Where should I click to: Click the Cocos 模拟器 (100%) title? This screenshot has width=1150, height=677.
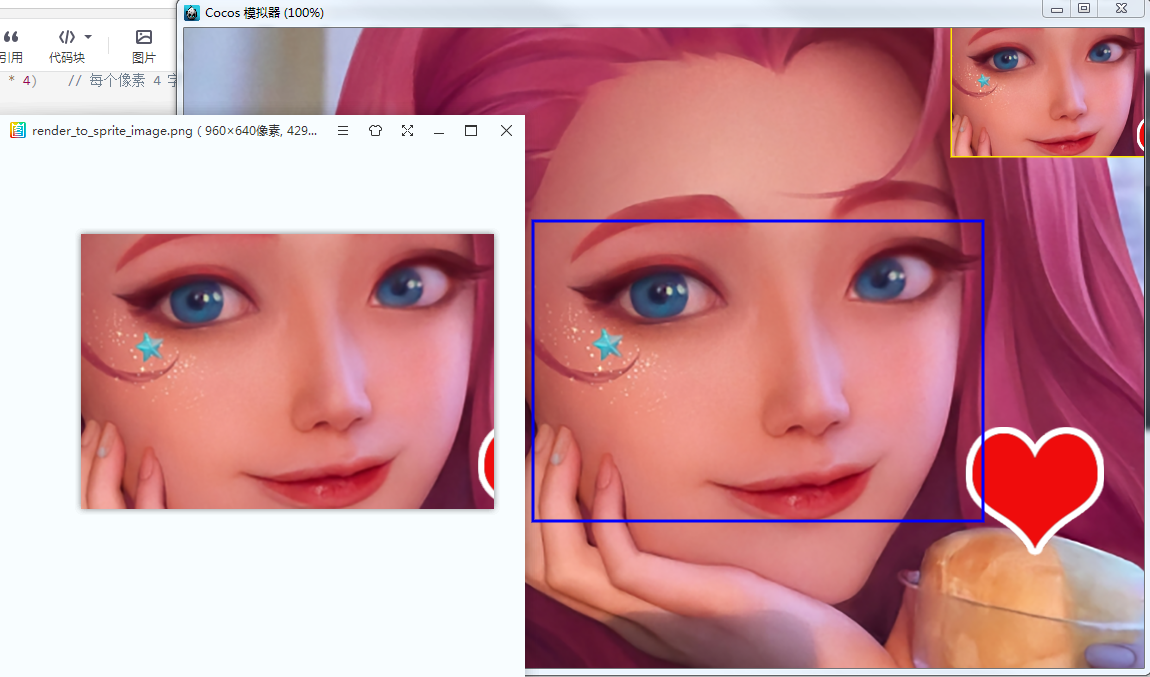coord(264,12)
